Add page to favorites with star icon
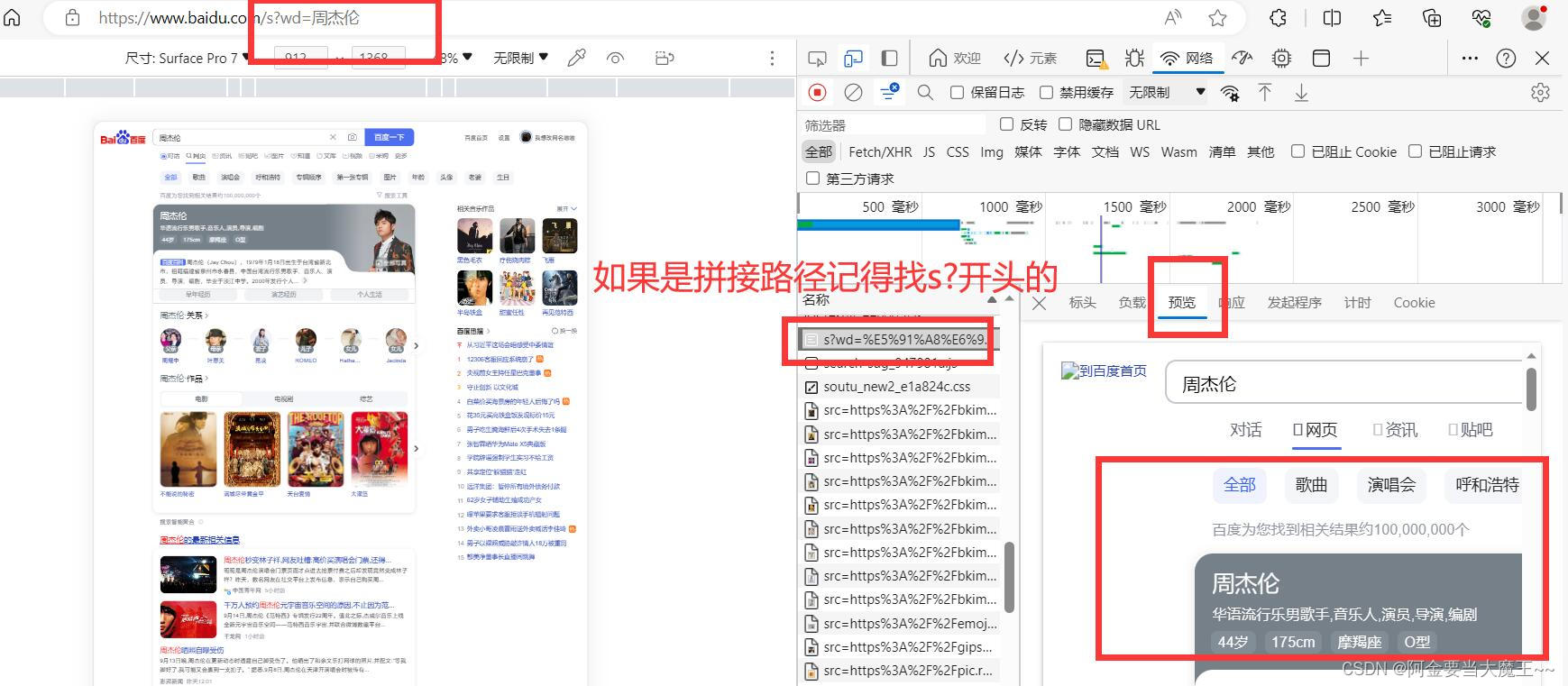This screenshot has height=686, width=1568. [1218, 17]
